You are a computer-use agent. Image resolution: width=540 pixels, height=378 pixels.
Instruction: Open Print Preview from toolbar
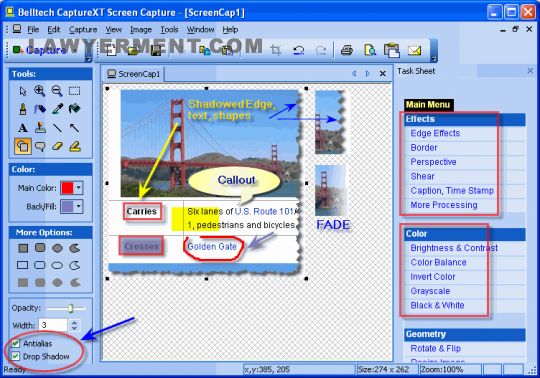(x=370, y=51)
